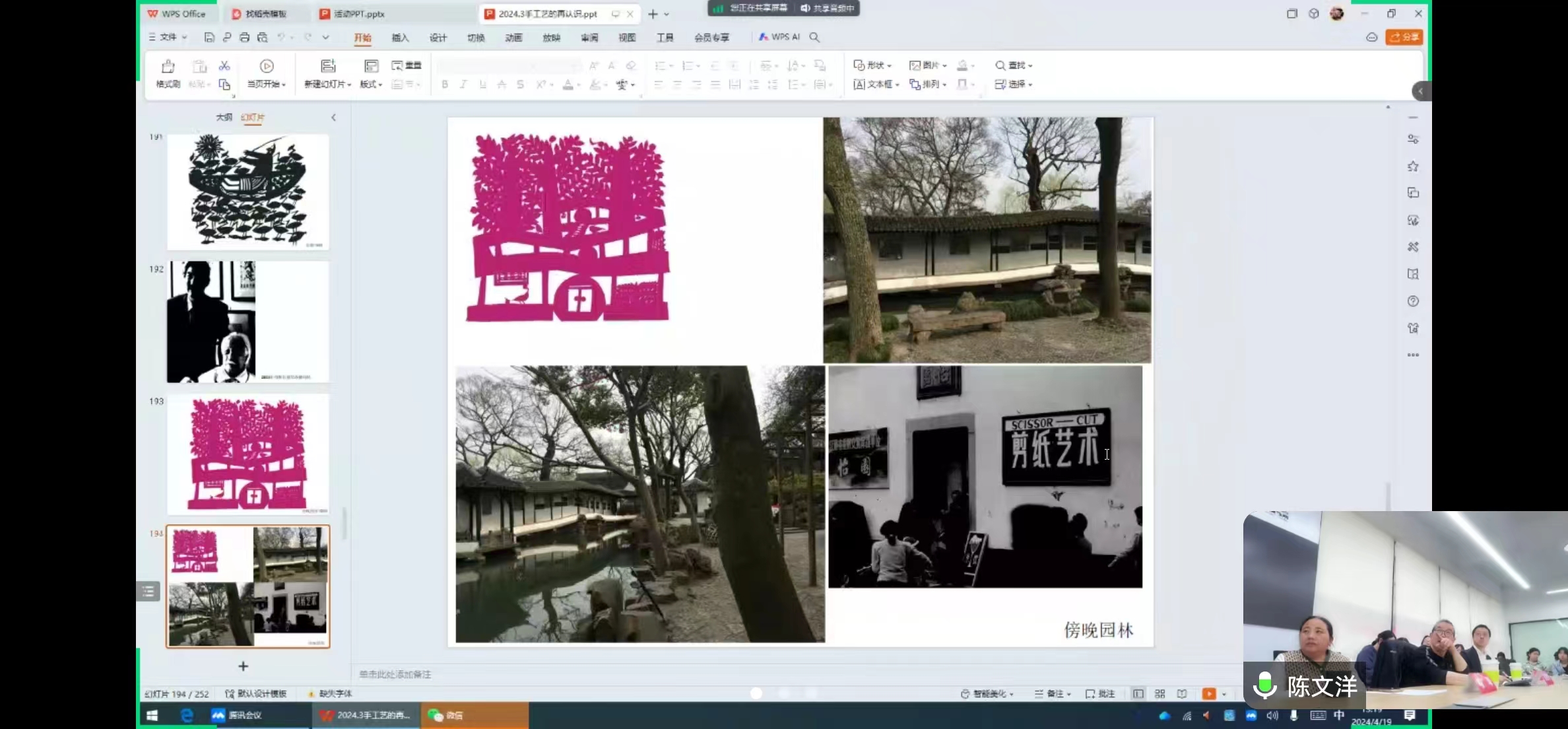Open the 文件 file menu dropdown
The image size is (1568, 729).
(x=168, y=37)
